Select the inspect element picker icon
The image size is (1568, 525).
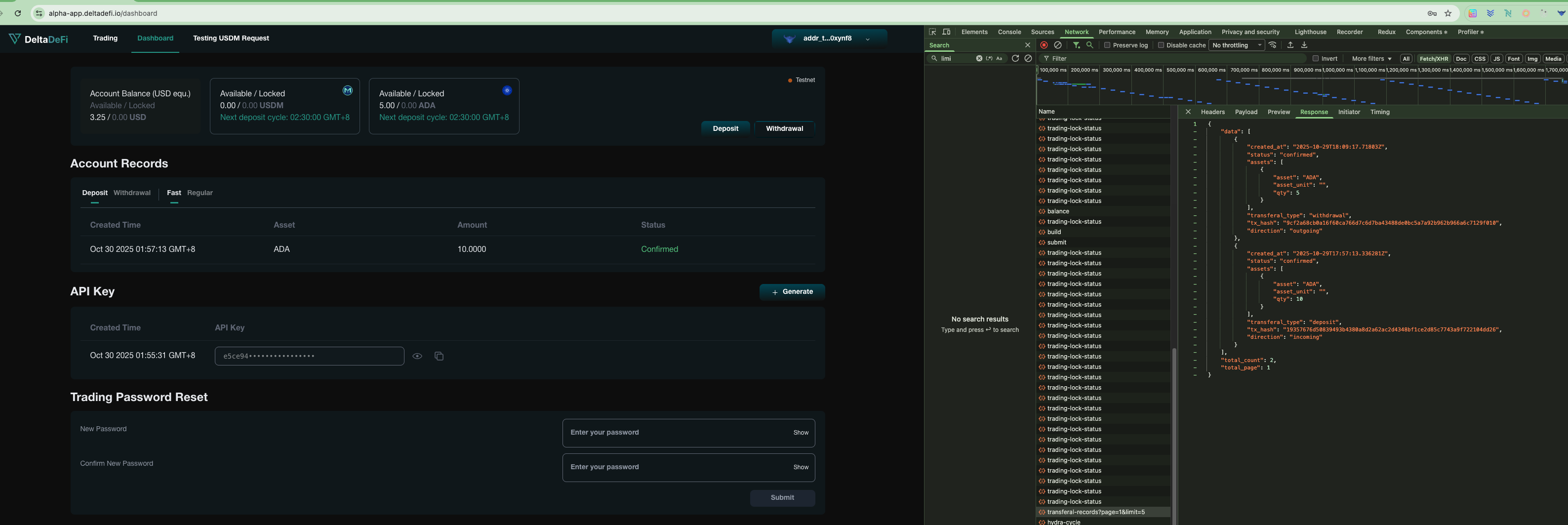tap(932, 32)
